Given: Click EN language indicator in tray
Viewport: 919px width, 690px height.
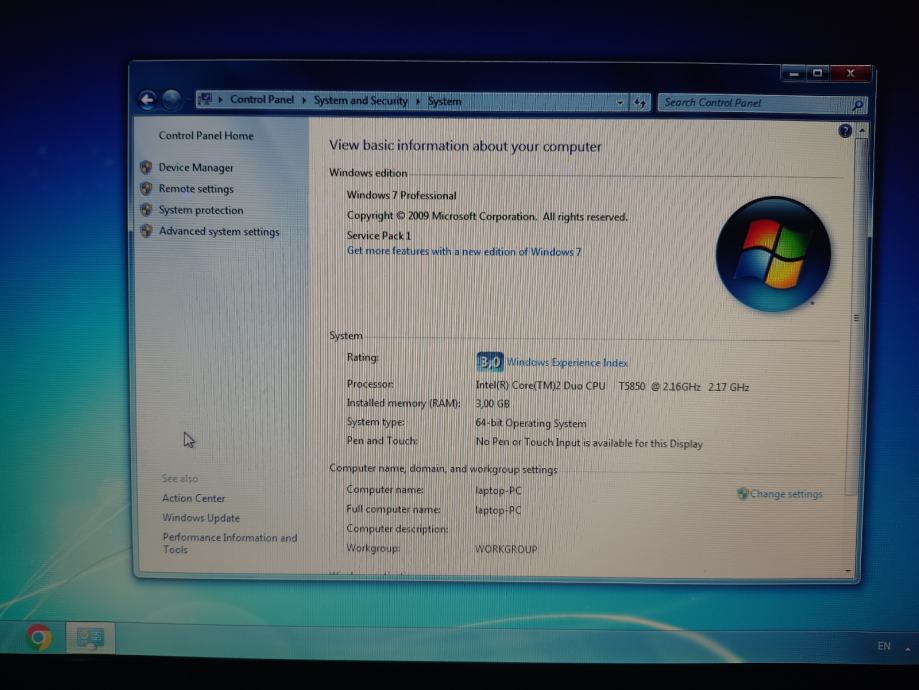Looking at the screenshot, I should (x=884, y=646).
